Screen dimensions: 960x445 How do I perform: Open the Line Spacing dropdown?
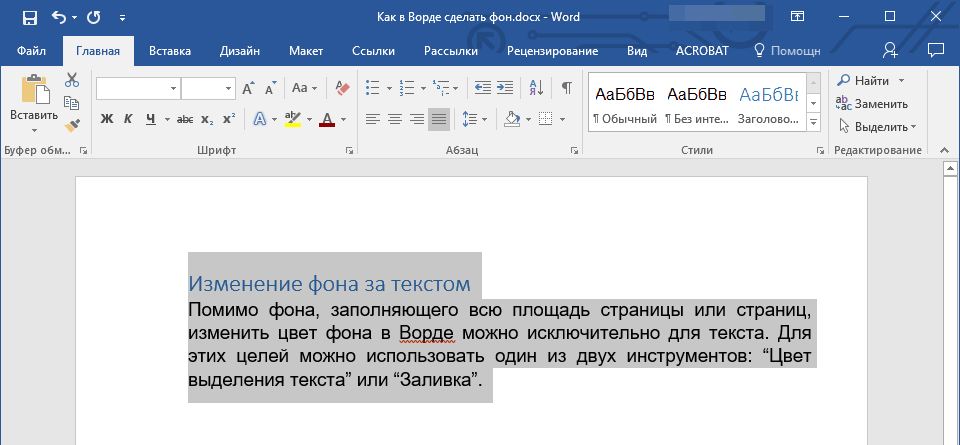[x=472, y=120]
